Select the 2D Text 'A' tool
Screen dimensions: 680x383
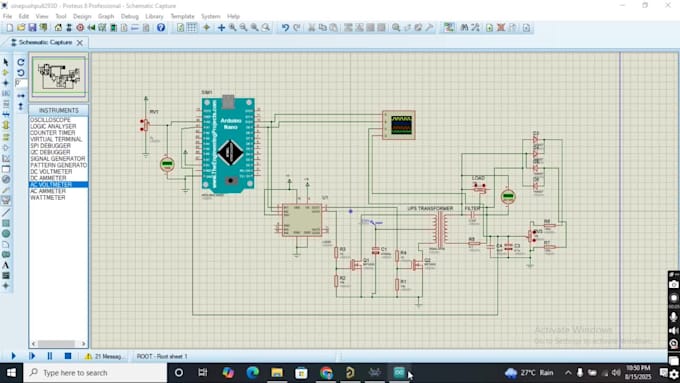click(6, 265)
